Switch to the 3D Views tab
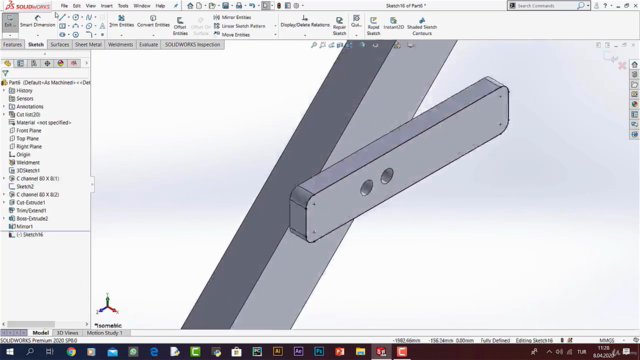 67,333
